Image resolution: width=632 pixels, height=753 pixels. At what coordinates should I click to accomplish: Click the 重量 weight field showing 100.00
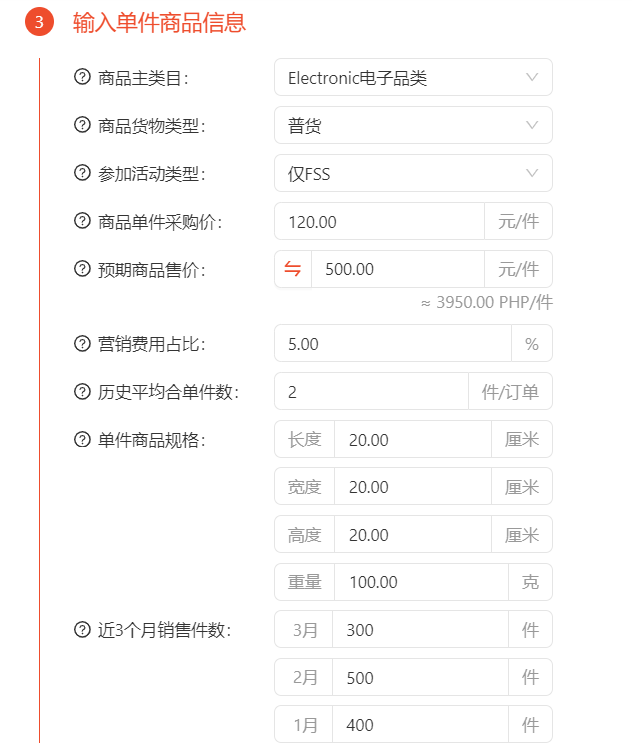coord(420,582)
